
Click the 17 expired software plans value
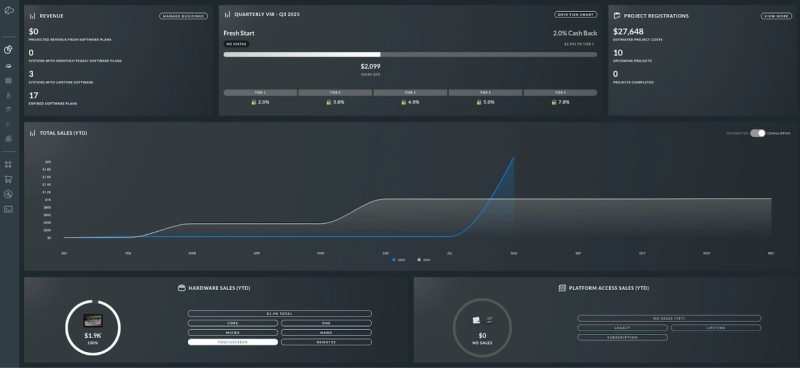34,95
